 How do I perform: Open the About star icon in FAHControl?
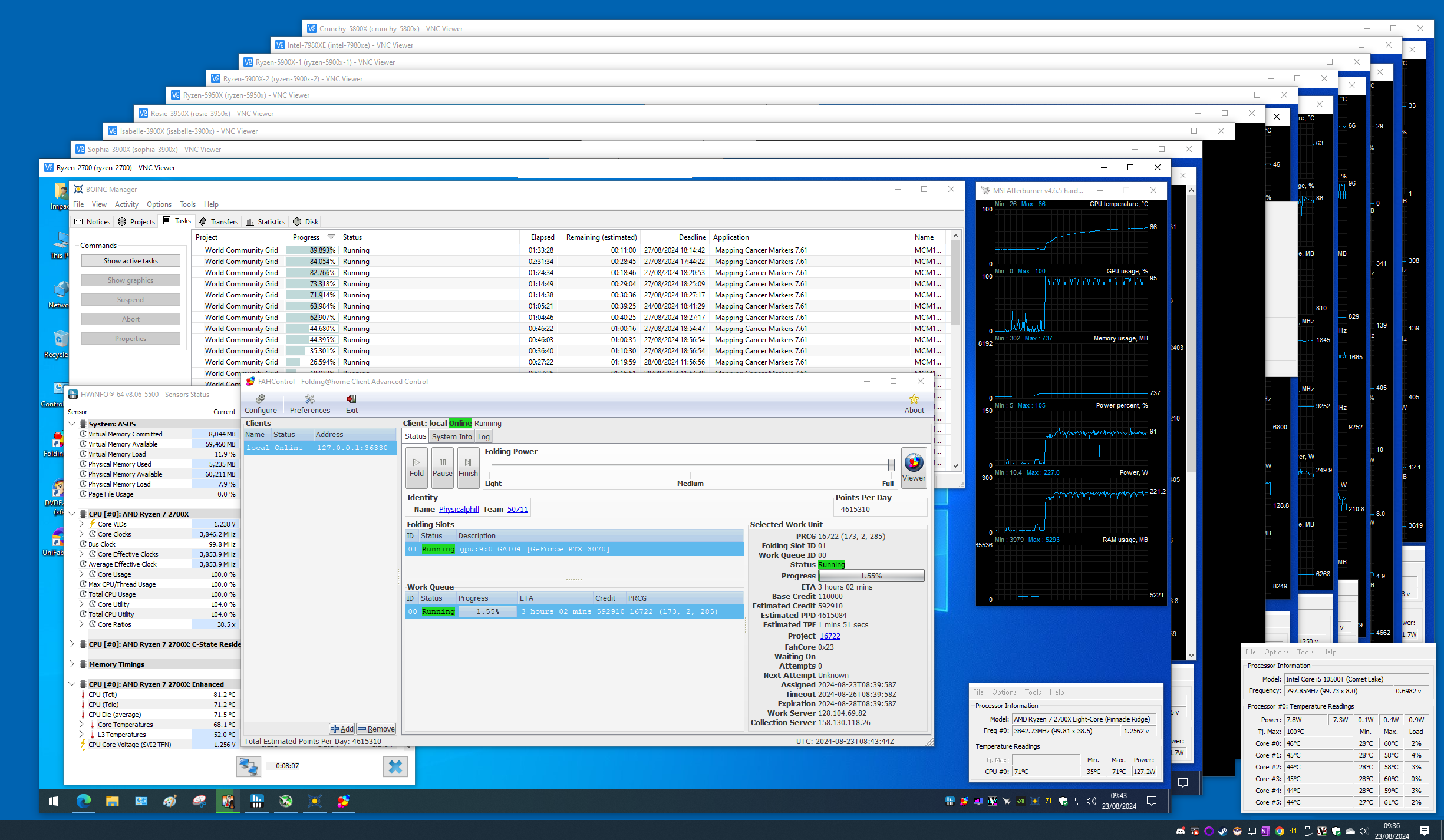[914, 399]
